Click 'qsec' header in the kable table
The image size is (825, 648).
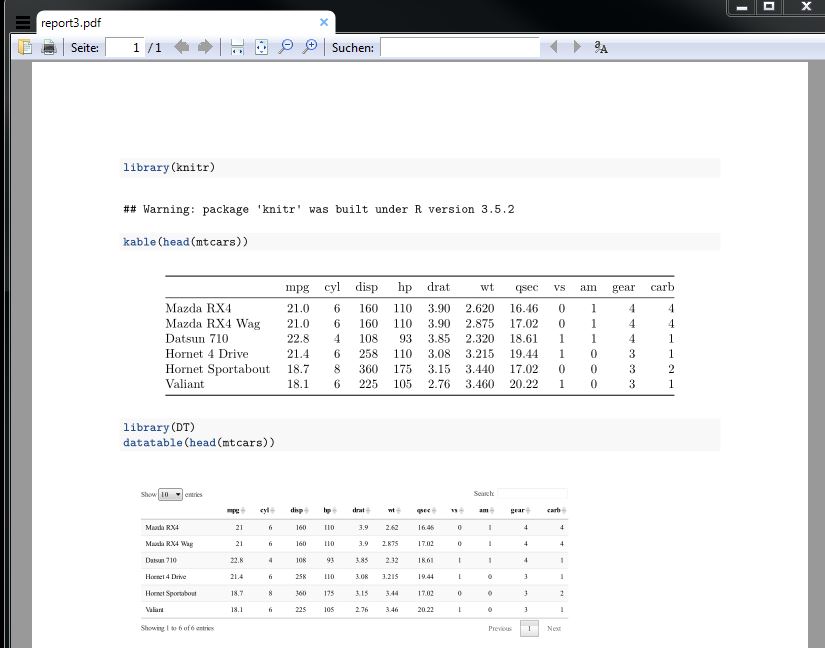point(526,287)
